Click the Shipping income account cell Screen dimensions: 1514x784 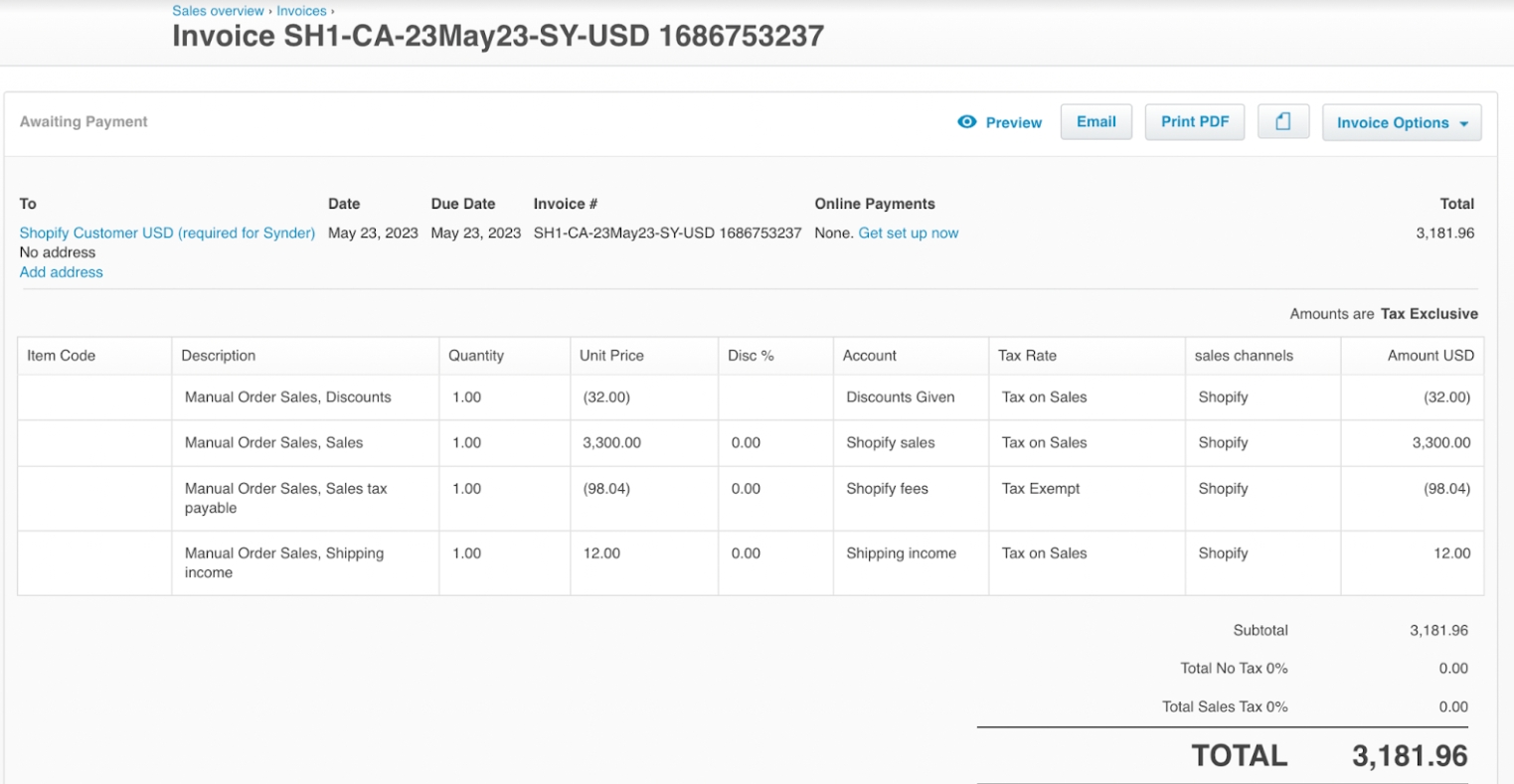click(901, 552)
